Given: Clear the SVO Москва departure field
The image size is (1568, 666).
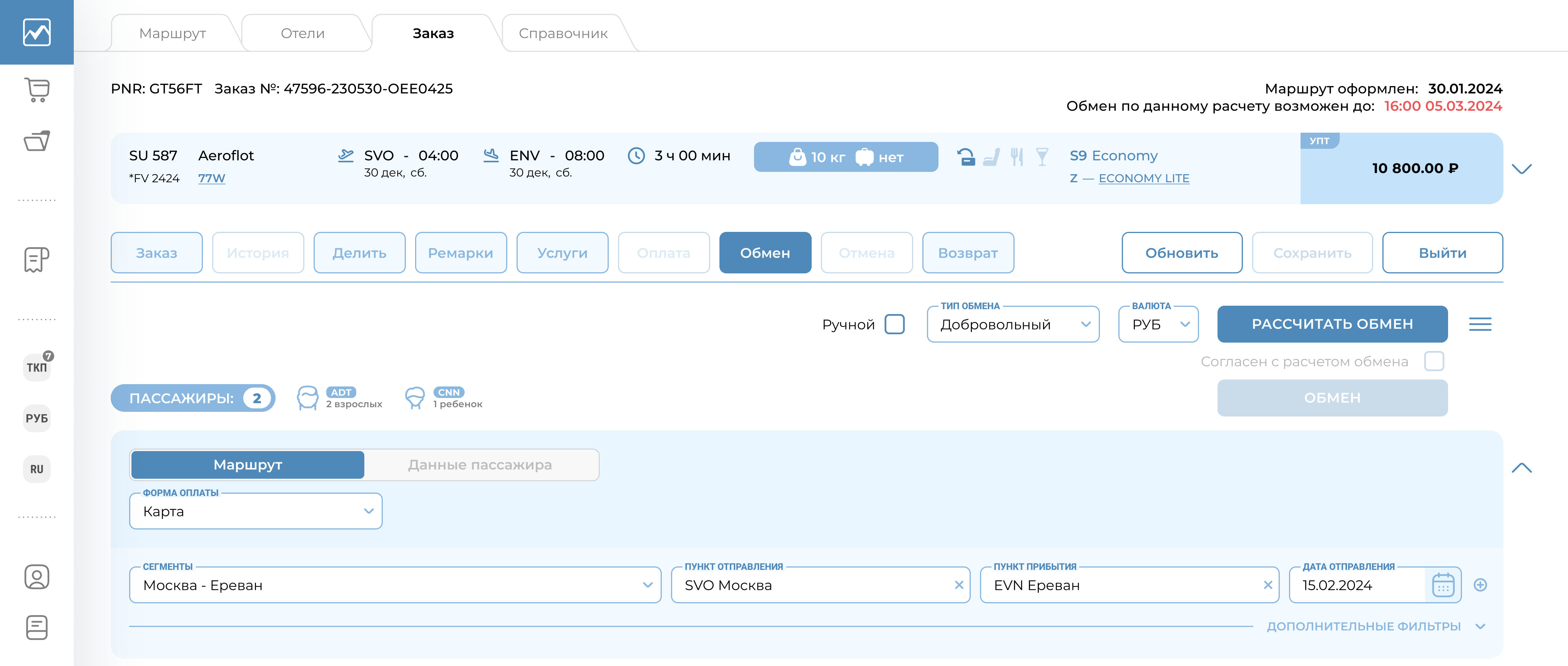Looking at the screenshot, I should pos(959,585).
